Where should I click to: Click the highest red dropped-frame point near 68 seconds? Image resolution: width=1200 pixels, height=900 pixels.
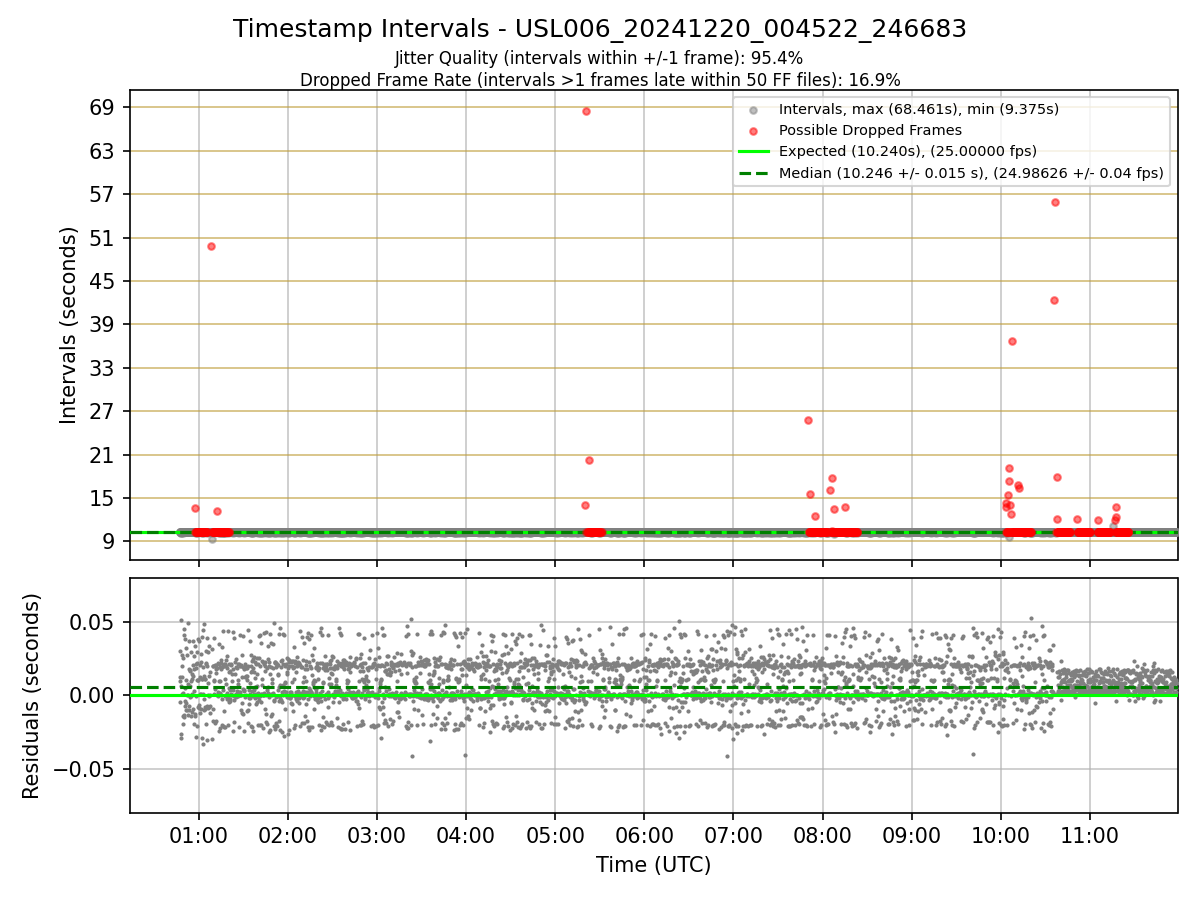click(x=586, y=111)
